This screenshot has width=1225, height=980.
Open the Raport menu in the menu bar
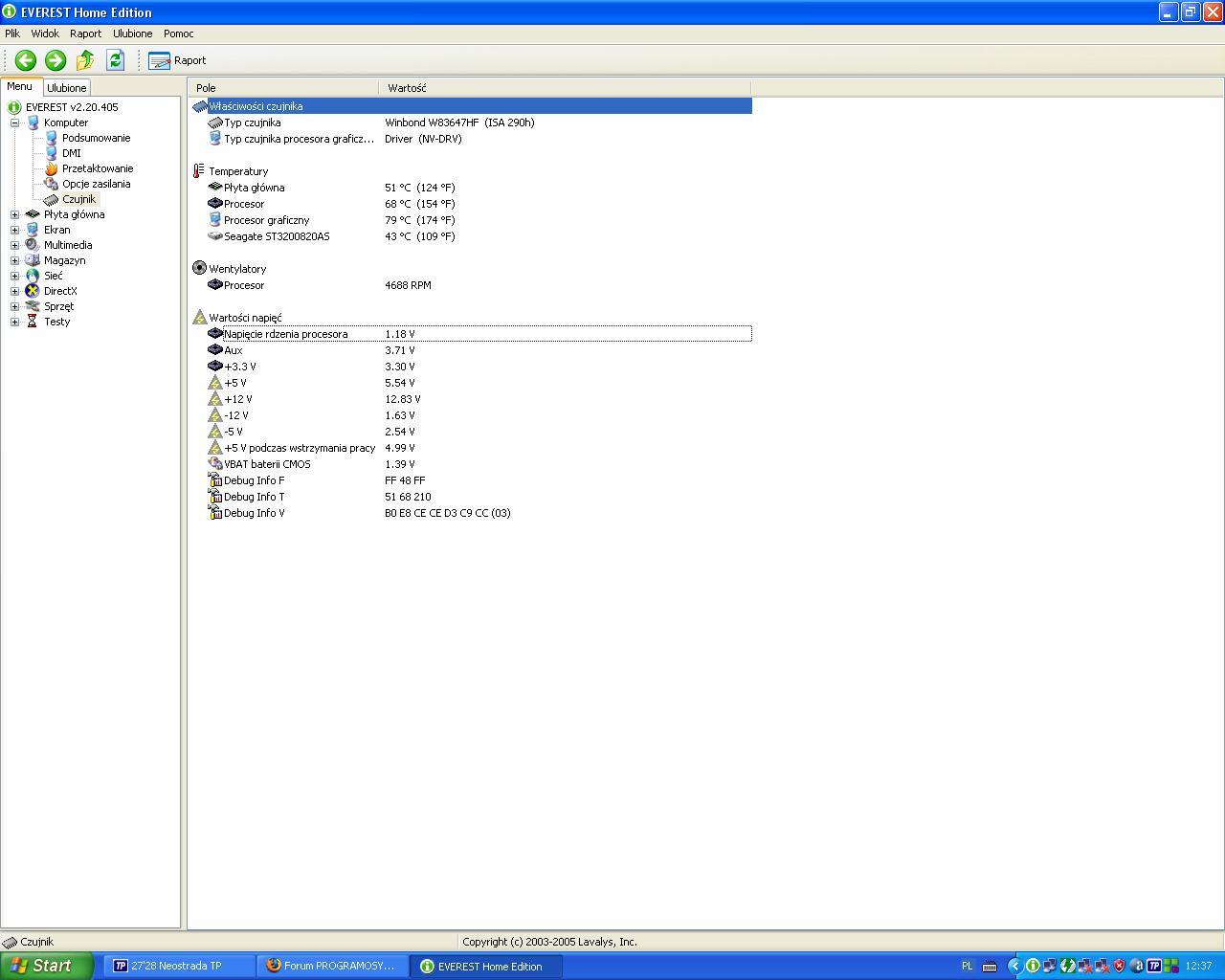tap(85, 33)
